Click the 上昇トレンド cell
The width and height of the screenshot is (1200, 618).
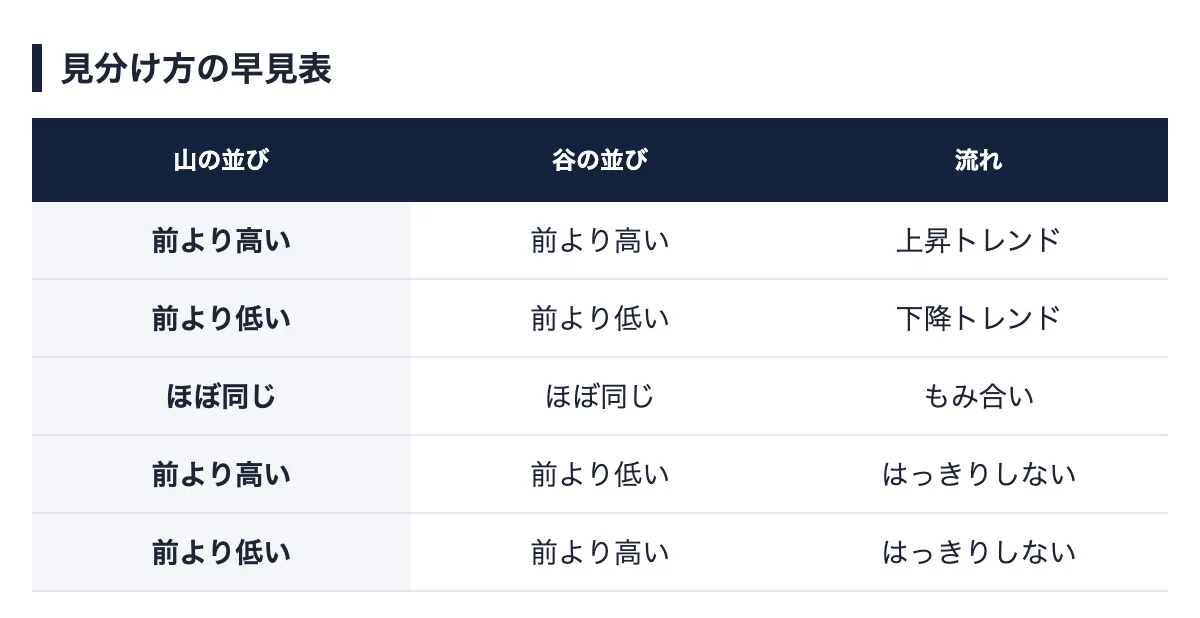click(978, 241)
